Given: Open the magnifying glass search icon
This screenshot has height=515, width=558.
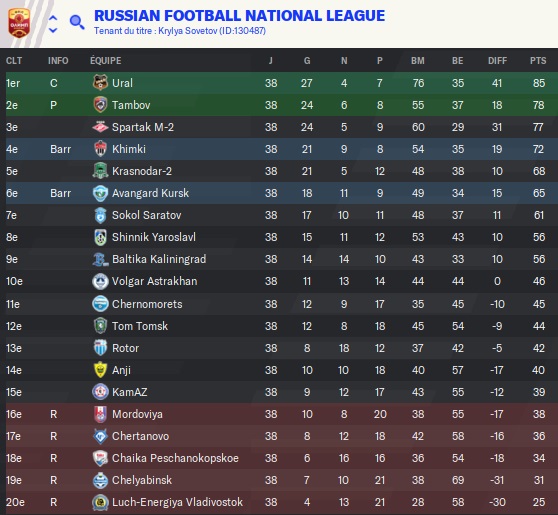Looking at the screenshot, I should click(x=77, y=22).
